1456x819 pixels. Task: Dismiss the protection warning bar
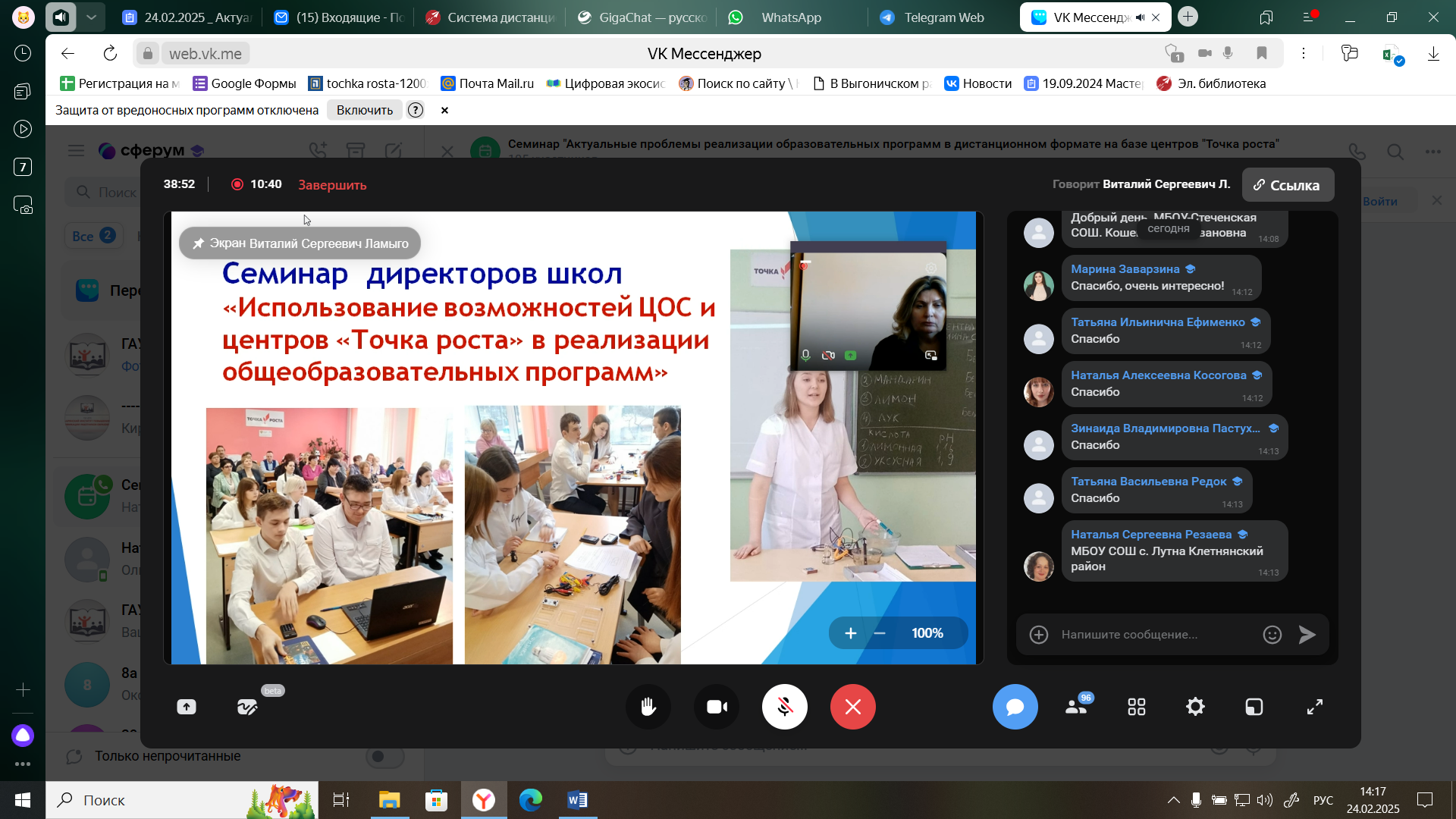(x=445, y=110)
